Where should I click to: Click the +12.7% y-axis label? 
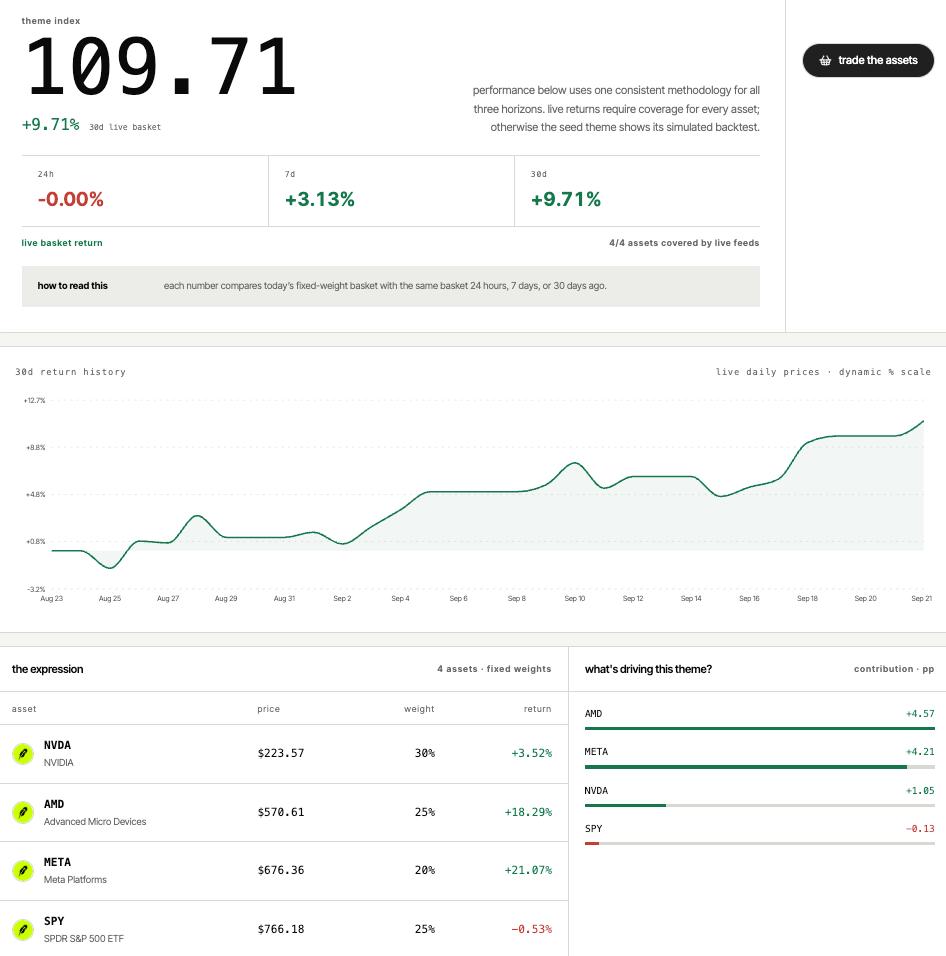(34, 401)
